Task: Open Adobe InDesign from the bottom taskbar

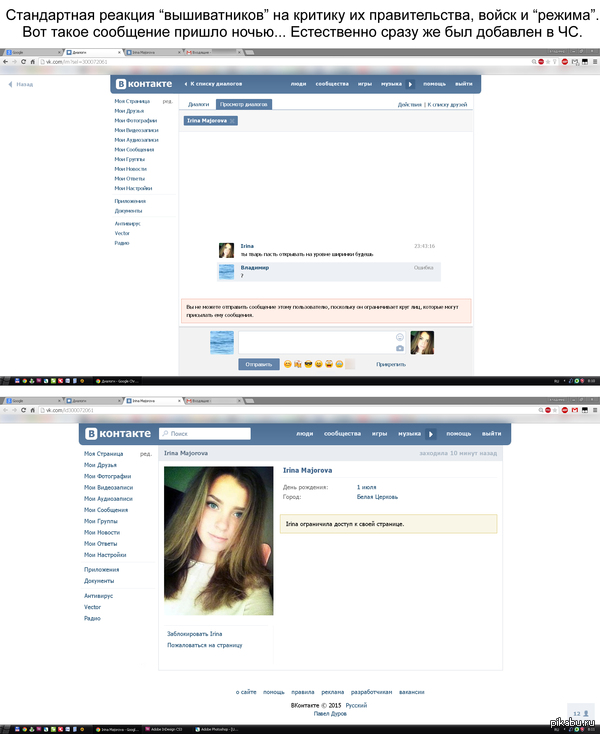Action: tap(170, 729)
